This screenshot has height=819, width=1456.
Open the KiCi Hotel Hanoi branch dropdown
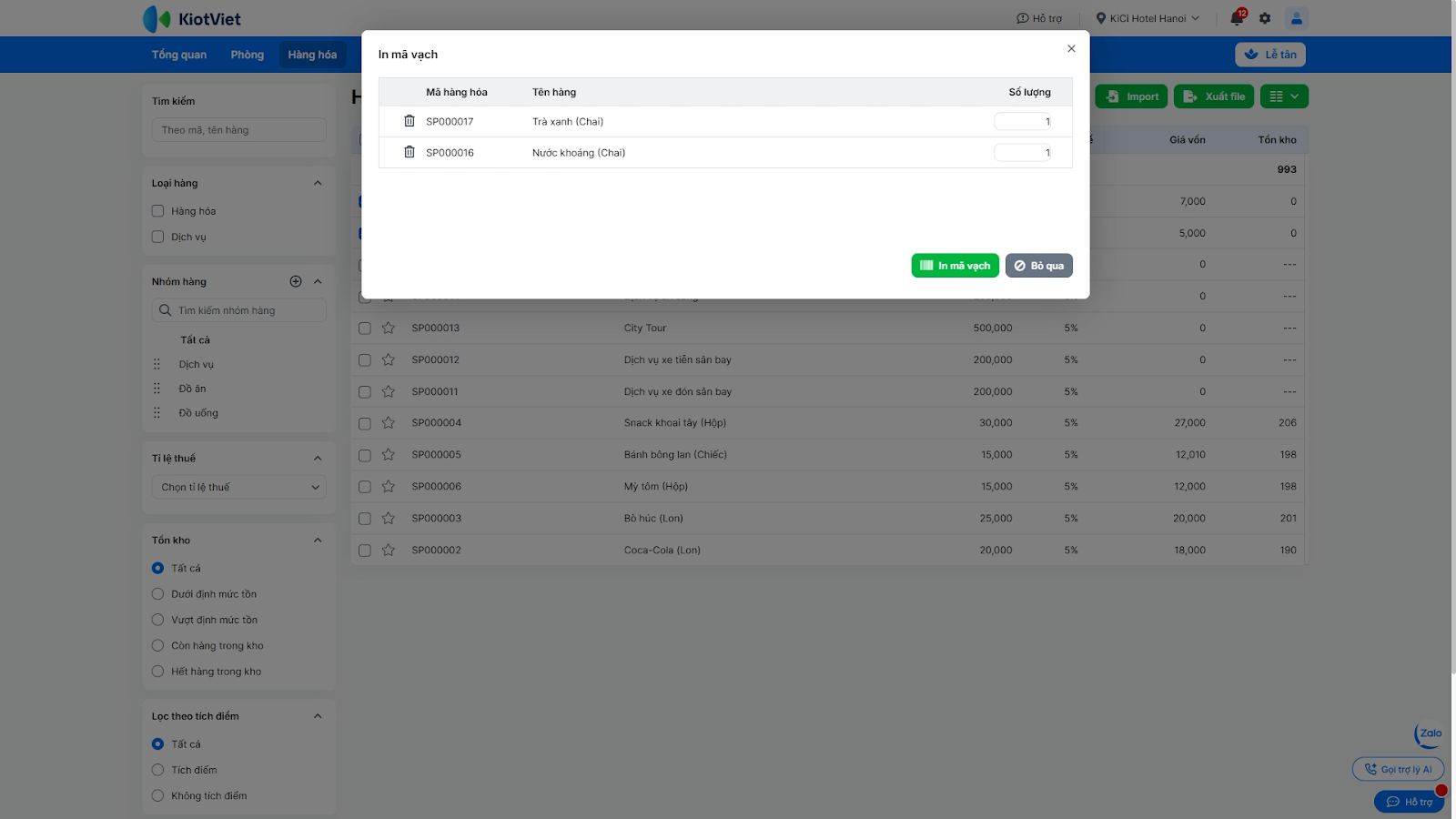tap(1148, 18)
